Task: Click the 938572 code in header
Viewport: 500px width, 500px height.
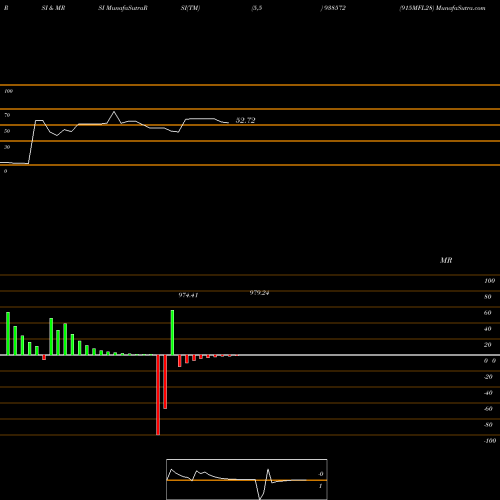Action: tap(335, 8)
